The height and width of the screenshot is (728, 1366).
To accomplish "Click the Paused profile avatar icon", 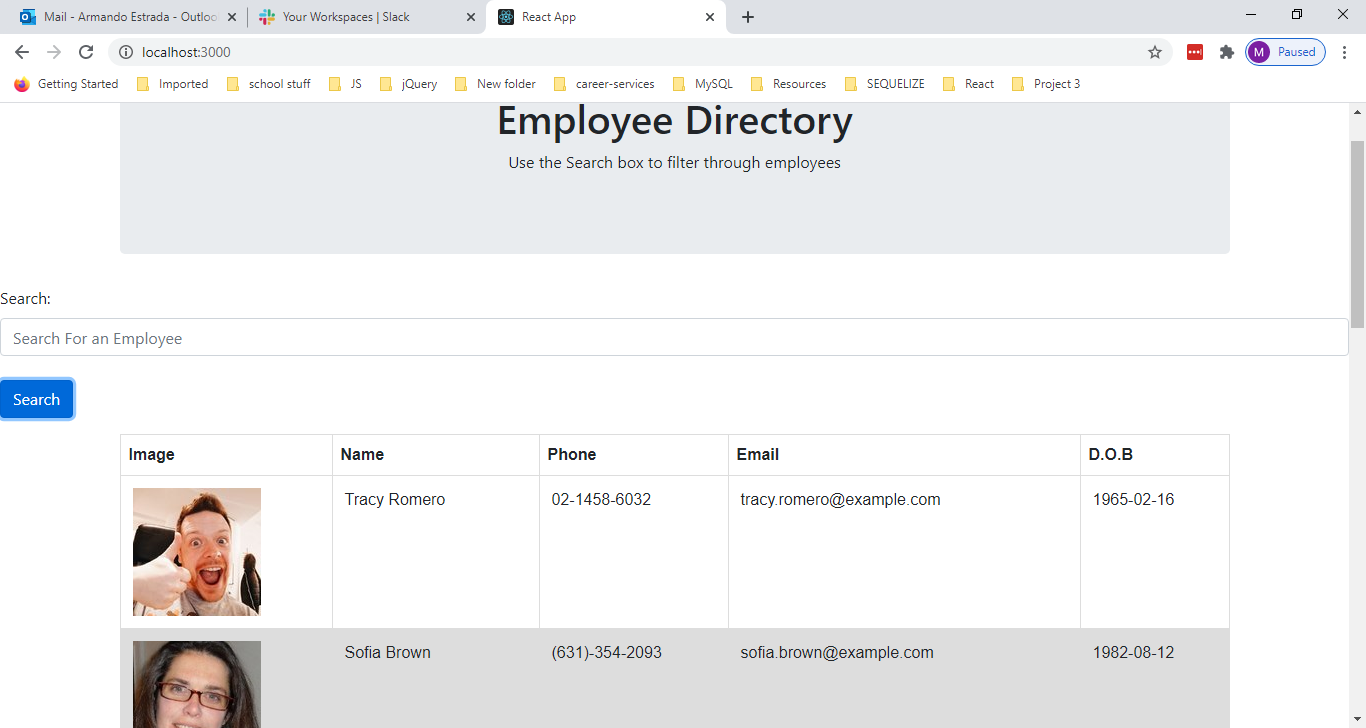I will (1258, 51).
